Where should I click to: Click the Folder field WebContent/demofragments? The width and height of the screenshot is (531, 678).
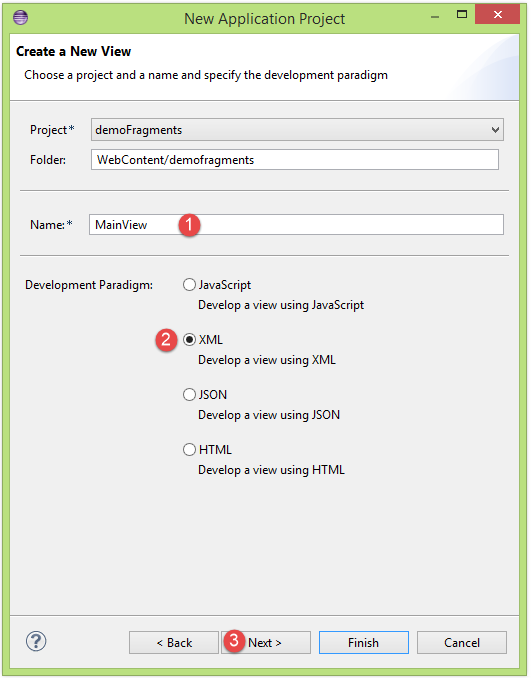(294, 160)
